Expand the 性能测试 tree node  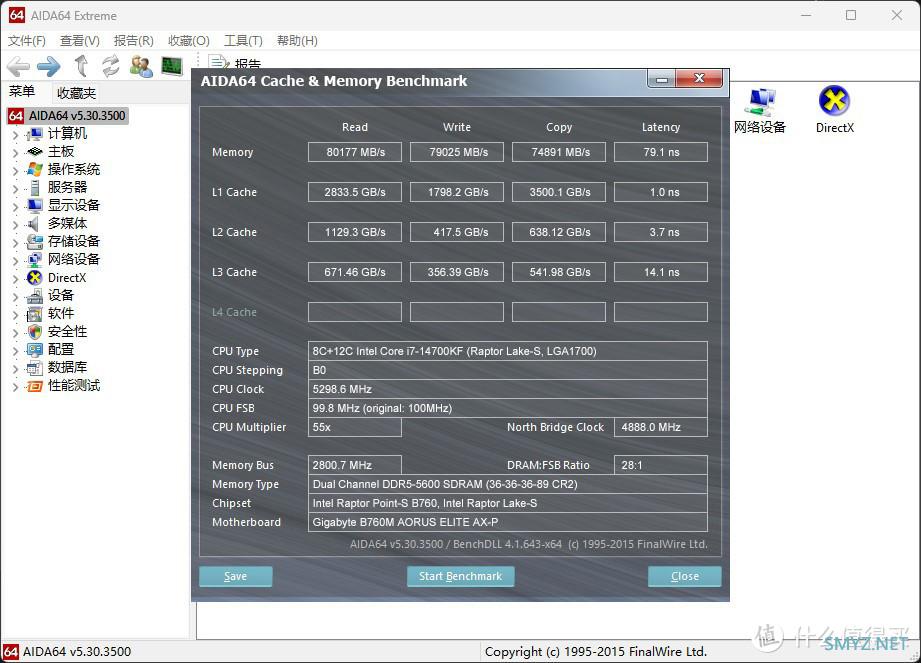[x=15, y=386]
